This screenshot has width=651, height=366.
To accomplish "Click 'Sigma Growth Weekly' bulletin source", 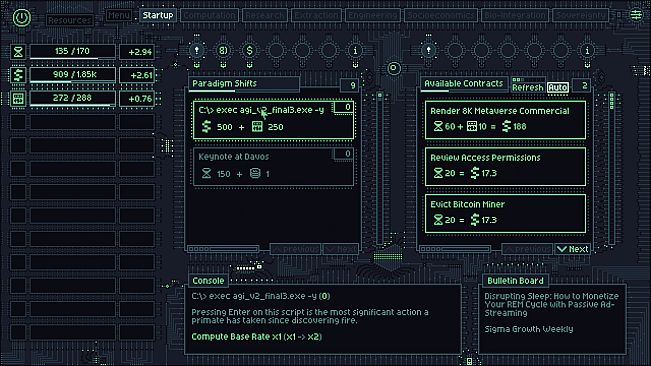I will tap(529, 329).
